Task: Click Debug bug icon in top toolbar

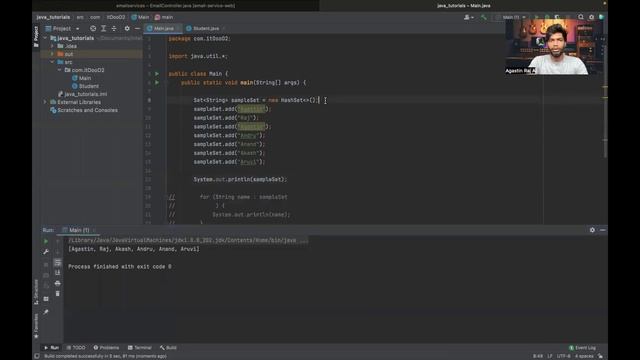Action: (x=547, y=17)
